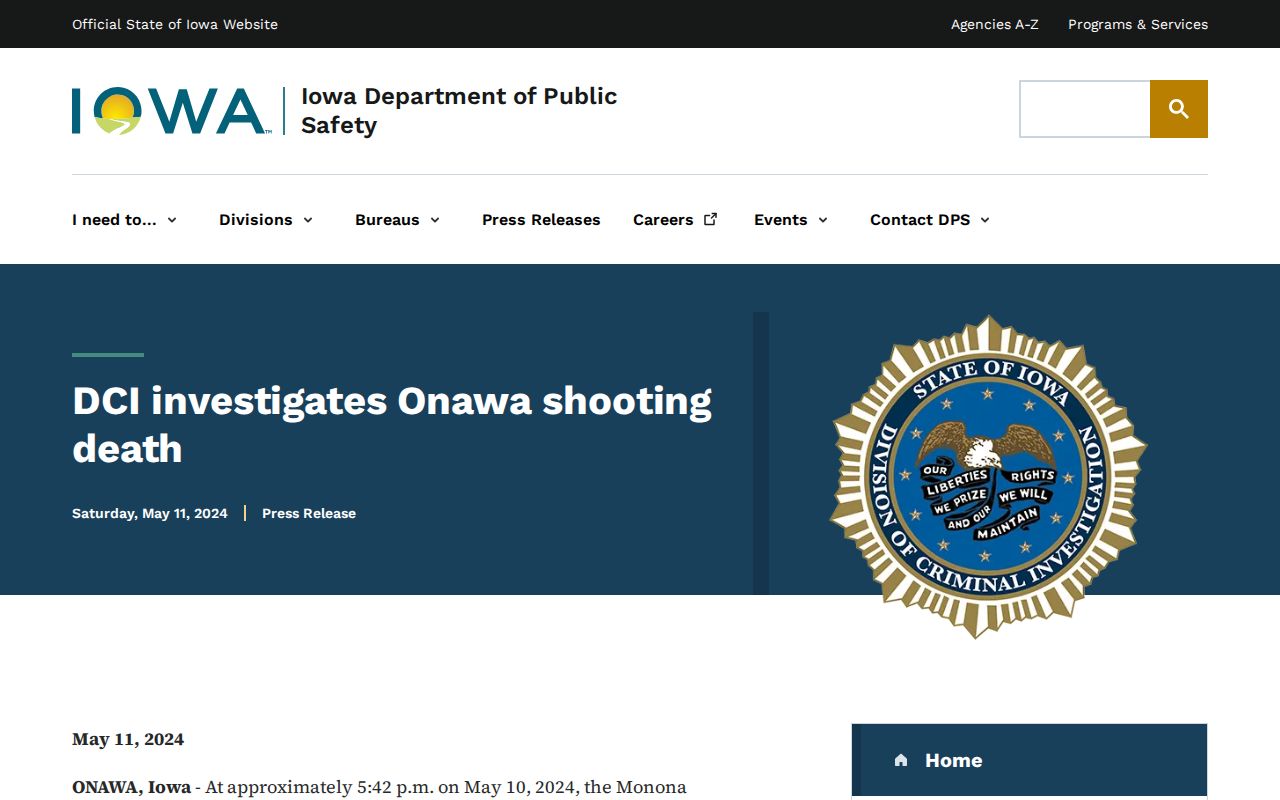Click the Iowa state logo
This screenshot has height=800, width=1280.
(171, 111)
